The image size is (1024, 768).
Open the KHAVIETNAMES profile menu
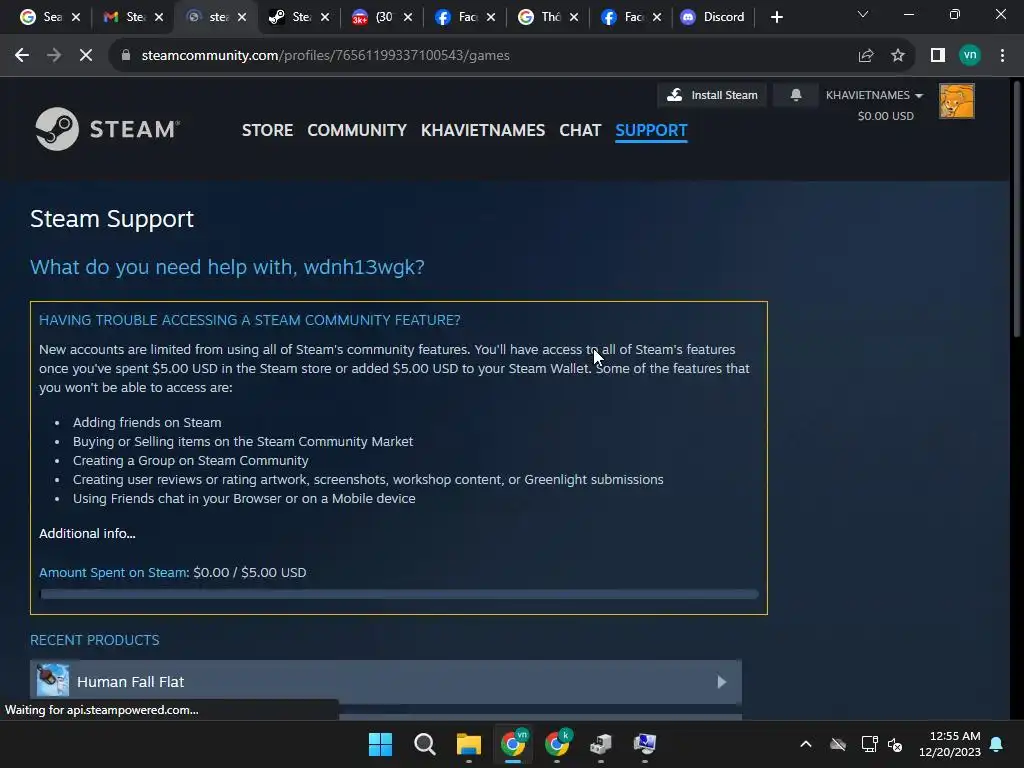pyautogui.click(x=483, y=130)
